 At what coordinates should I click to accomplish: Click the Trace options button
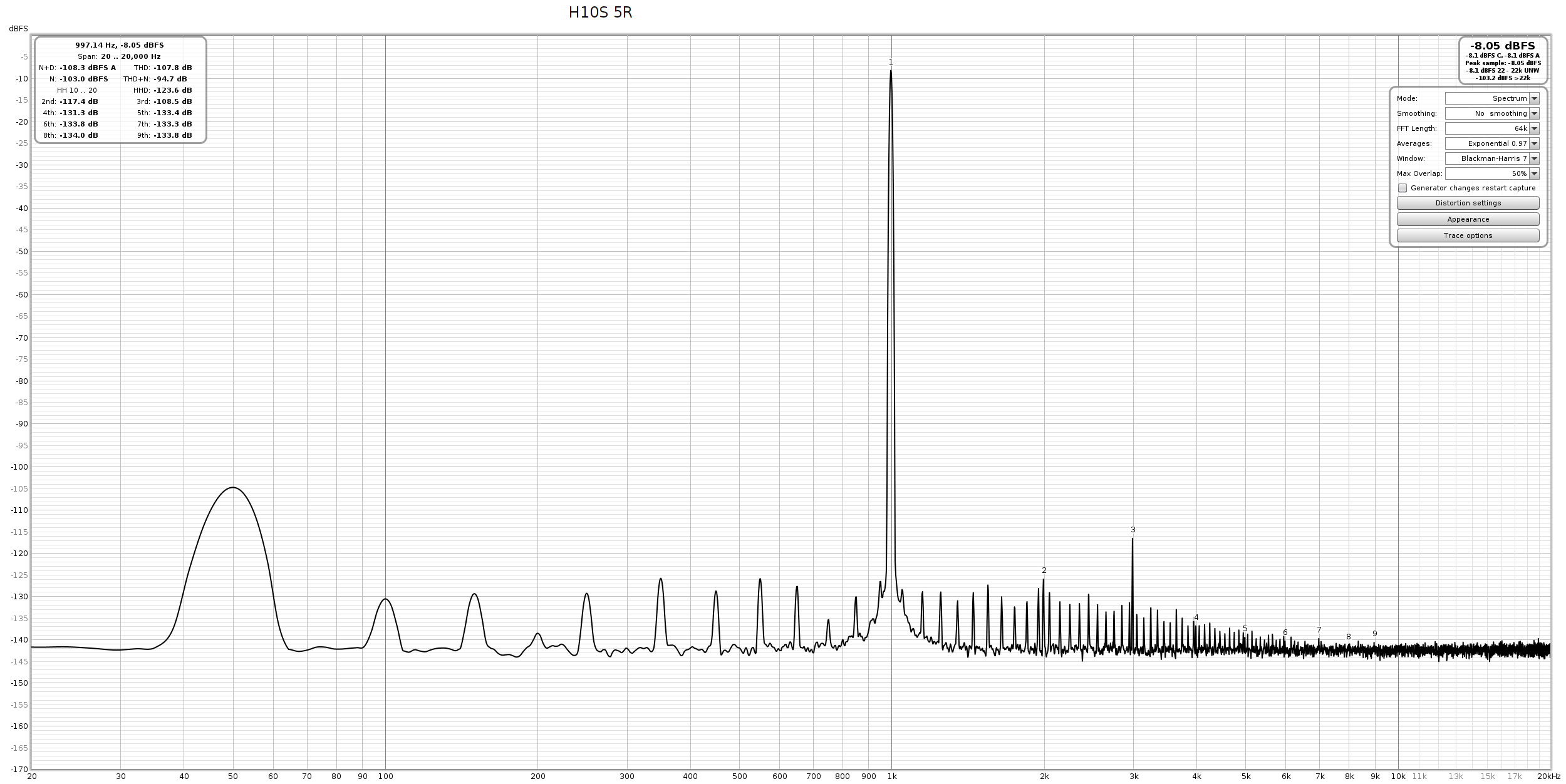1468,235
